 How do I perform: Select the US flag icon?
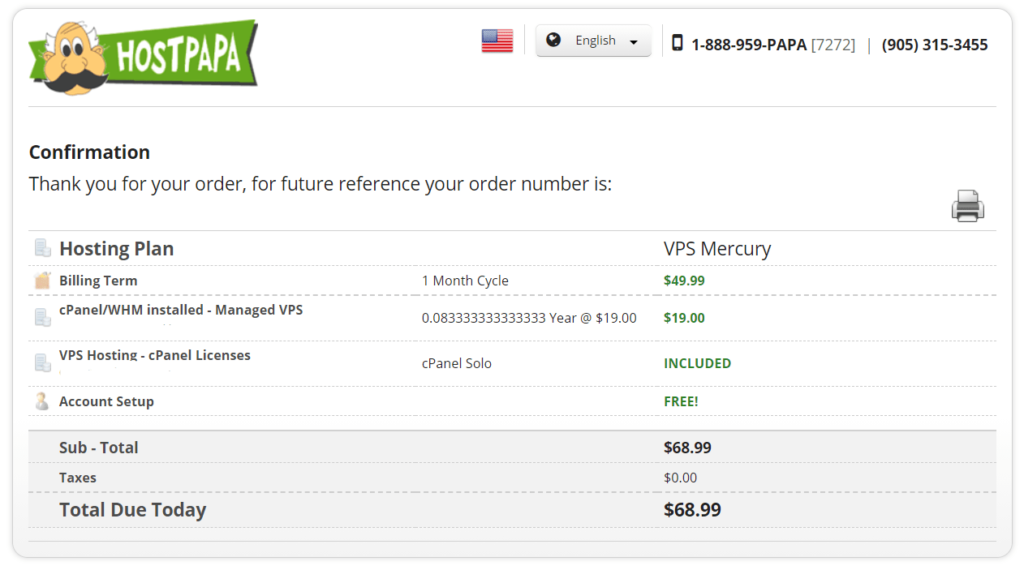point(497,40)
